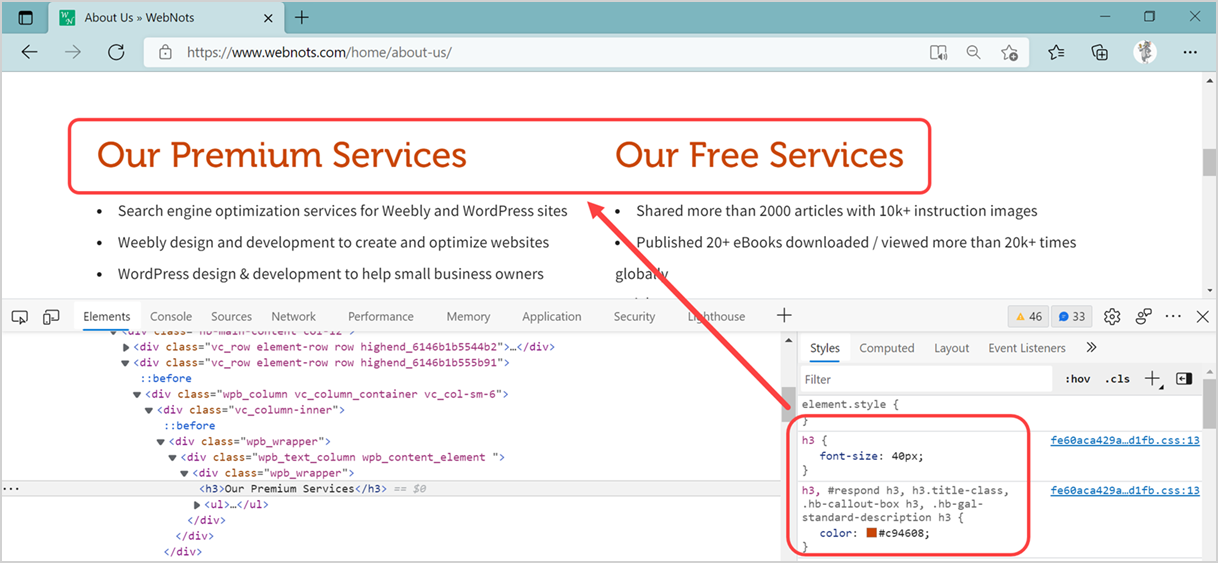Toggle the :hov element state panel
The width and height of the screenshot is (1218, 563).
[x=1077, y=379]
